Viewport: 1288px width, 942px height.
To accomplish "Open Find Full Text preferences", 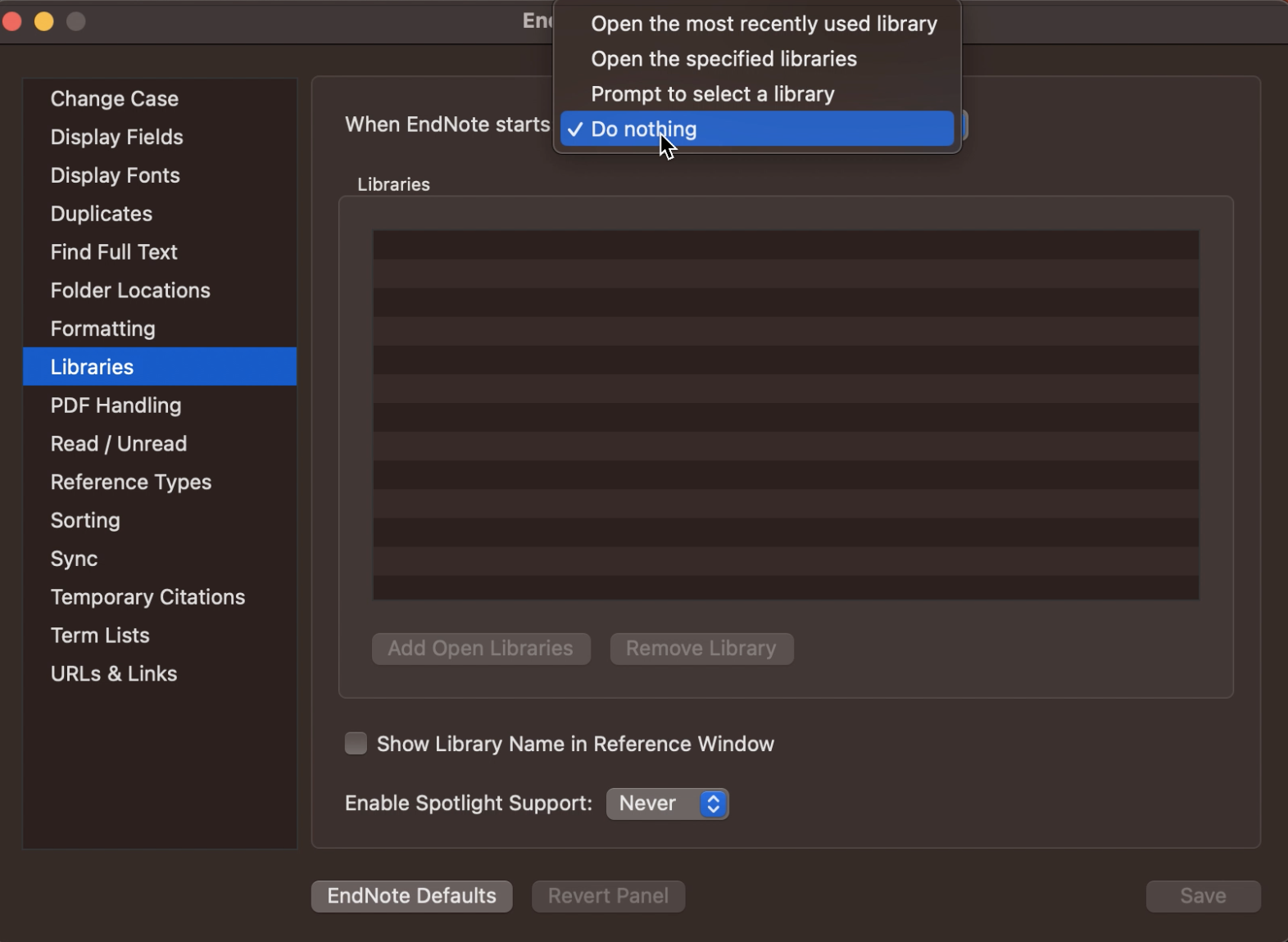I will tap(114, 252).
